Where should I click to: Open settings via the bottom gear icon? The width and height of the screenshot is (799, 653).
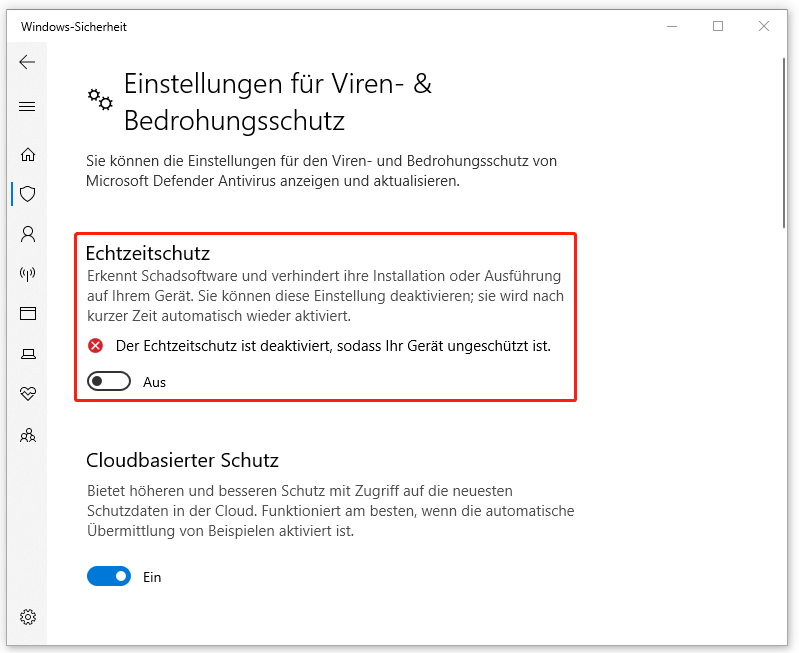27,616
